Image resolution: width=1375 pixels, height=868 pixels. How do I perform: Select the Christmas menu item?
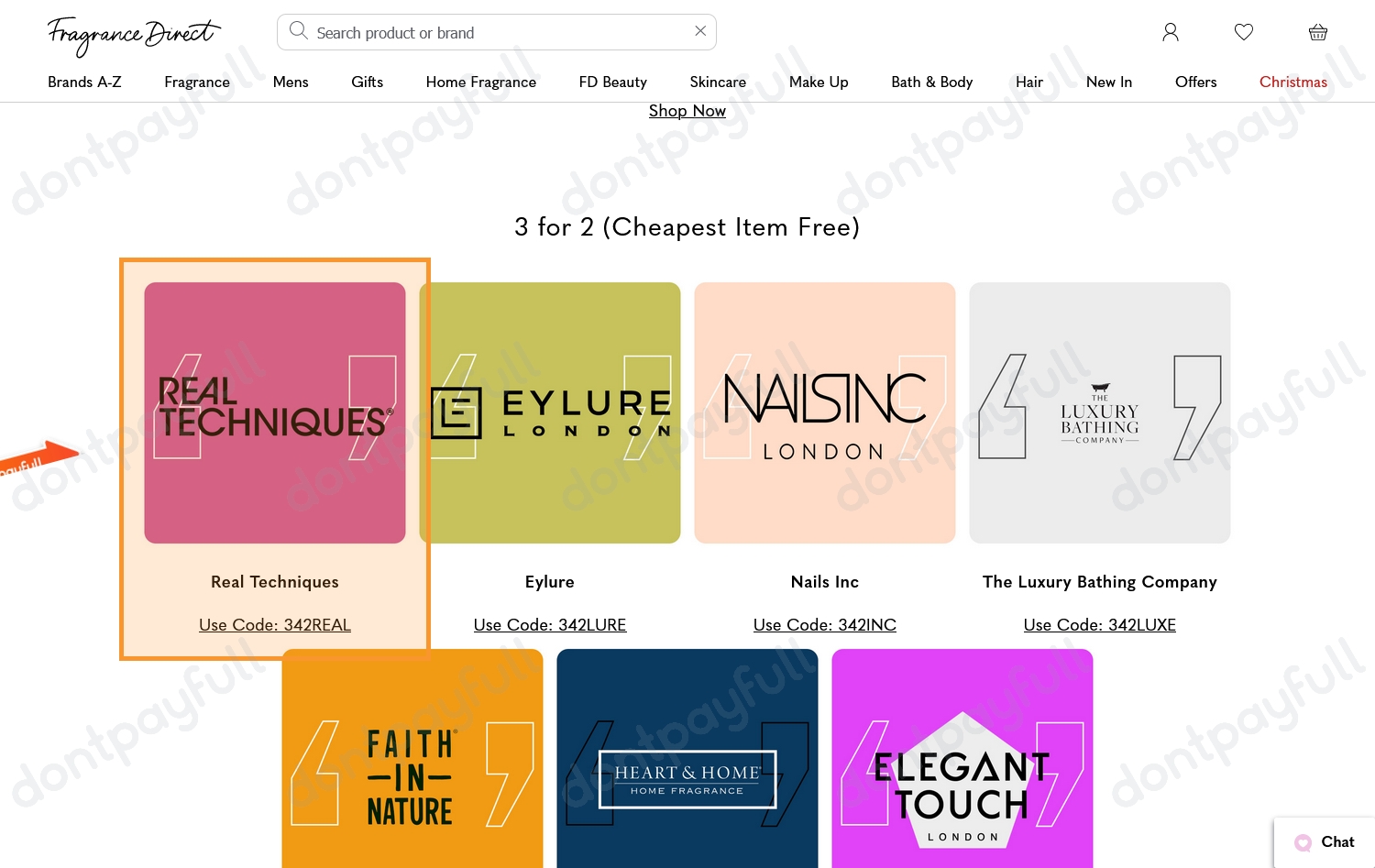coord(1292,82)
